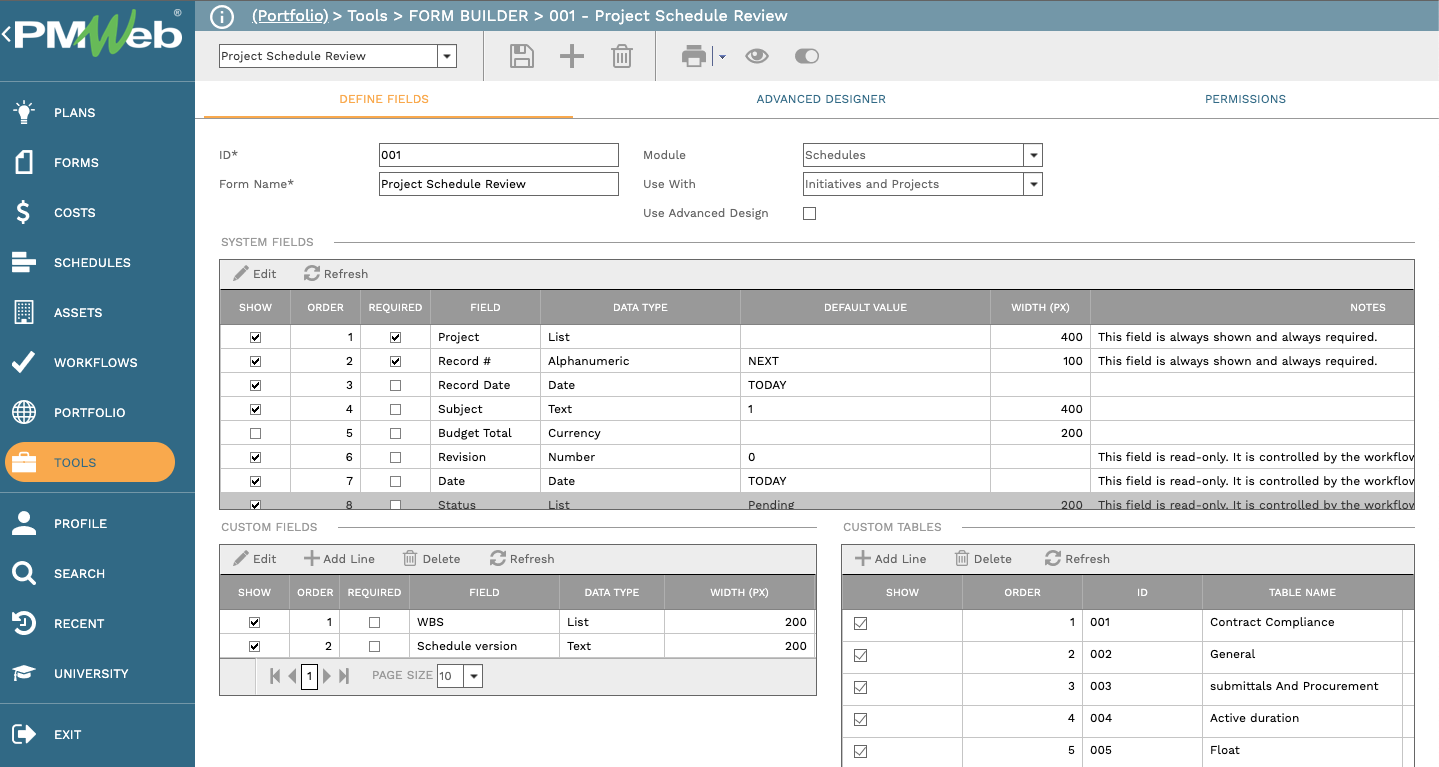Click the info icon in the header
The width and height of the screenshot is (1439, 767).
click(x=222, y=16)
